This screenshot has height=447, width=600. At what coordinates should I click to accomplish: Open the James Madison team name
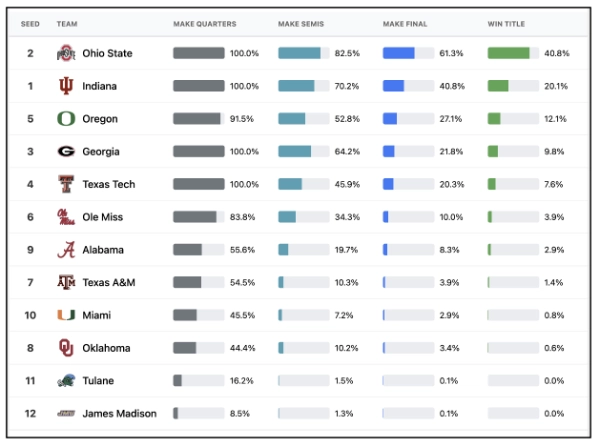click(x=119, y=413)
